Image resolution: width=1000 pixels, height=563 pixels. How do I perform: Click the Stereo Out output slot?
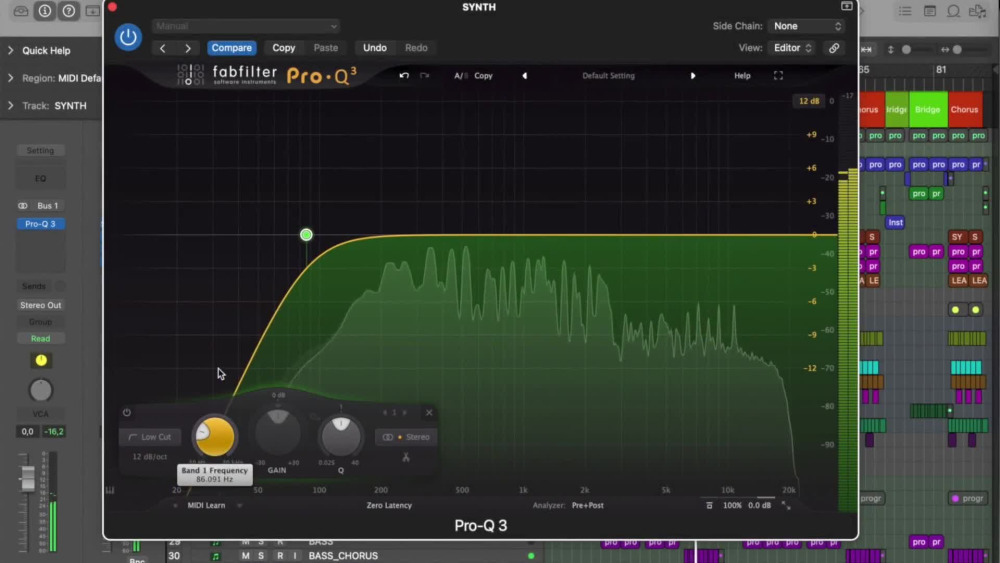(40, 305)
